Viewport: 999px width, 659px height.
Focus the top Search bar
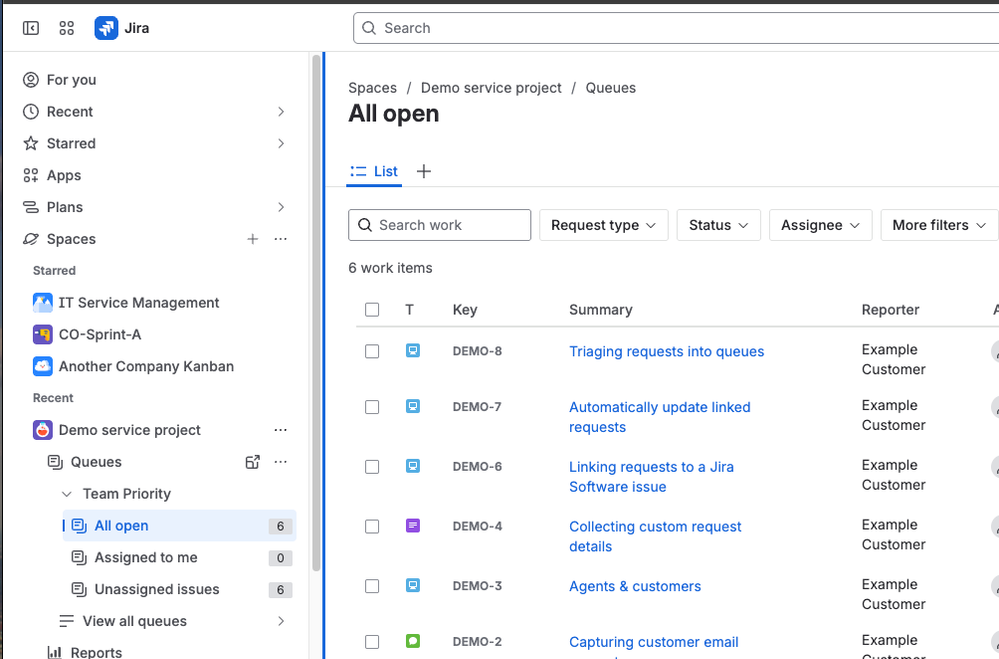tap(676, 28)
